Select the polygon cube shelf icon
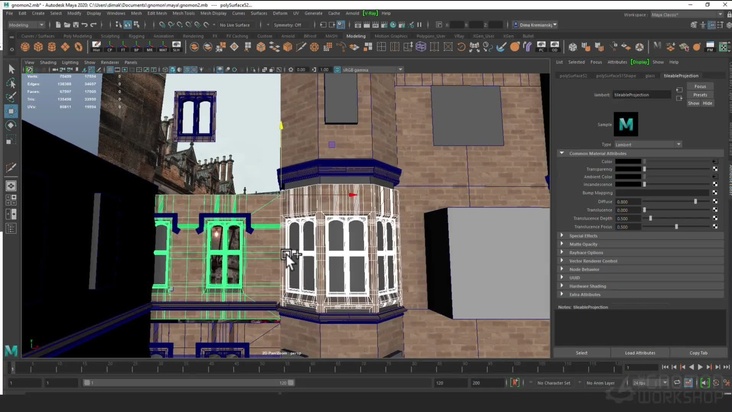732x412 pixels. 38,47
